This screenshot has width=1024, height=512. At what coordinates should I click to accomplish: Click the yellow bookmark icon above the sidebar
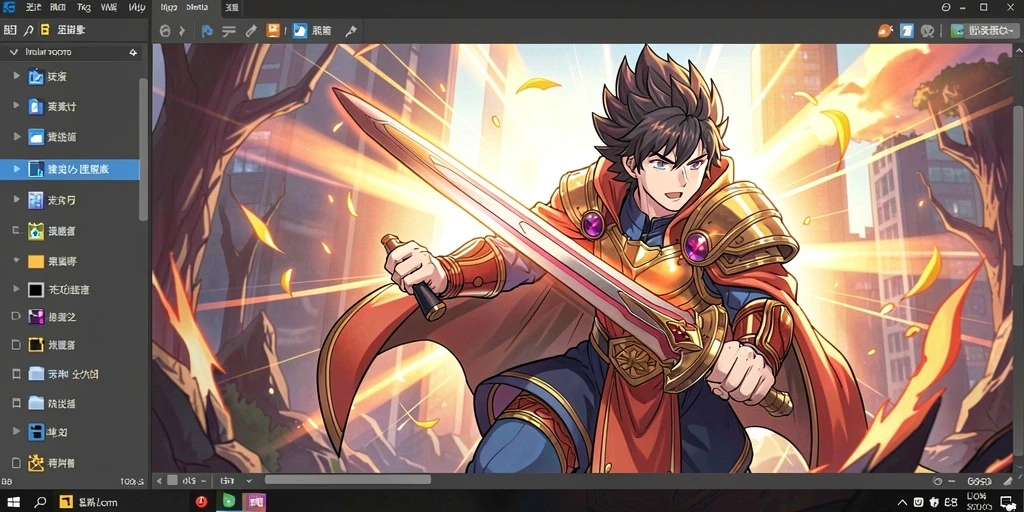click(x=44, y=29)
